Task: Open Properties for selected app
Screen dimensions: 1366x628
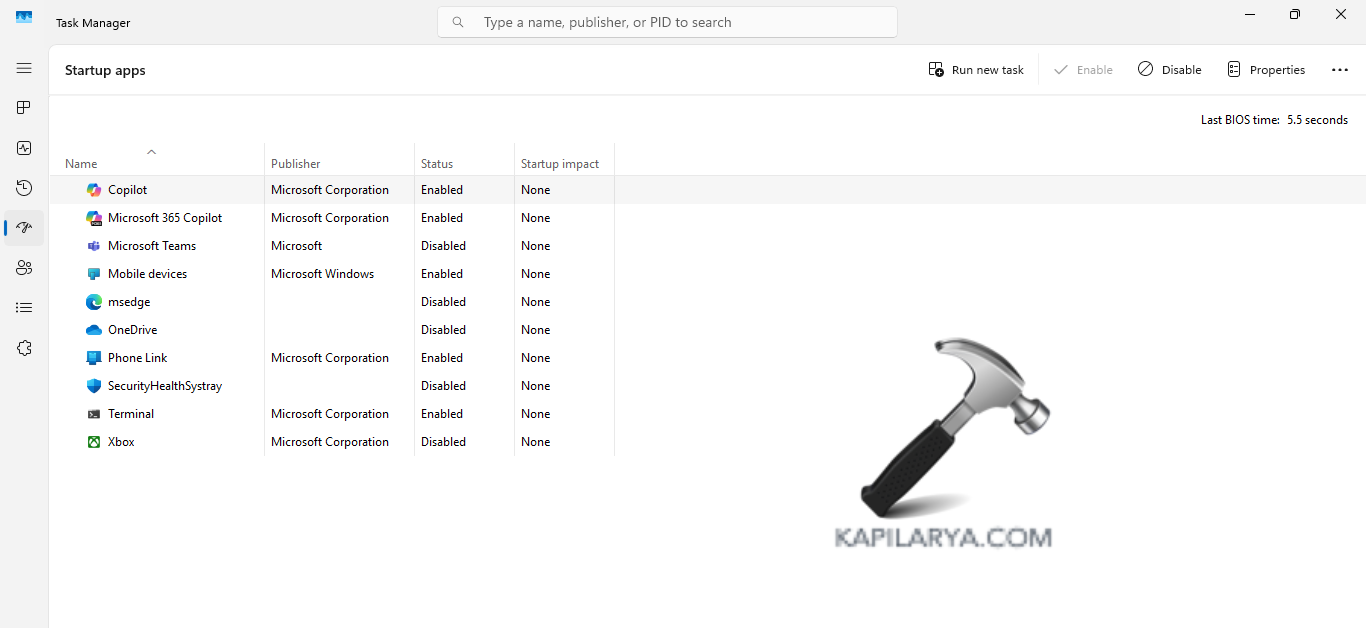Action: point(1266,70)
